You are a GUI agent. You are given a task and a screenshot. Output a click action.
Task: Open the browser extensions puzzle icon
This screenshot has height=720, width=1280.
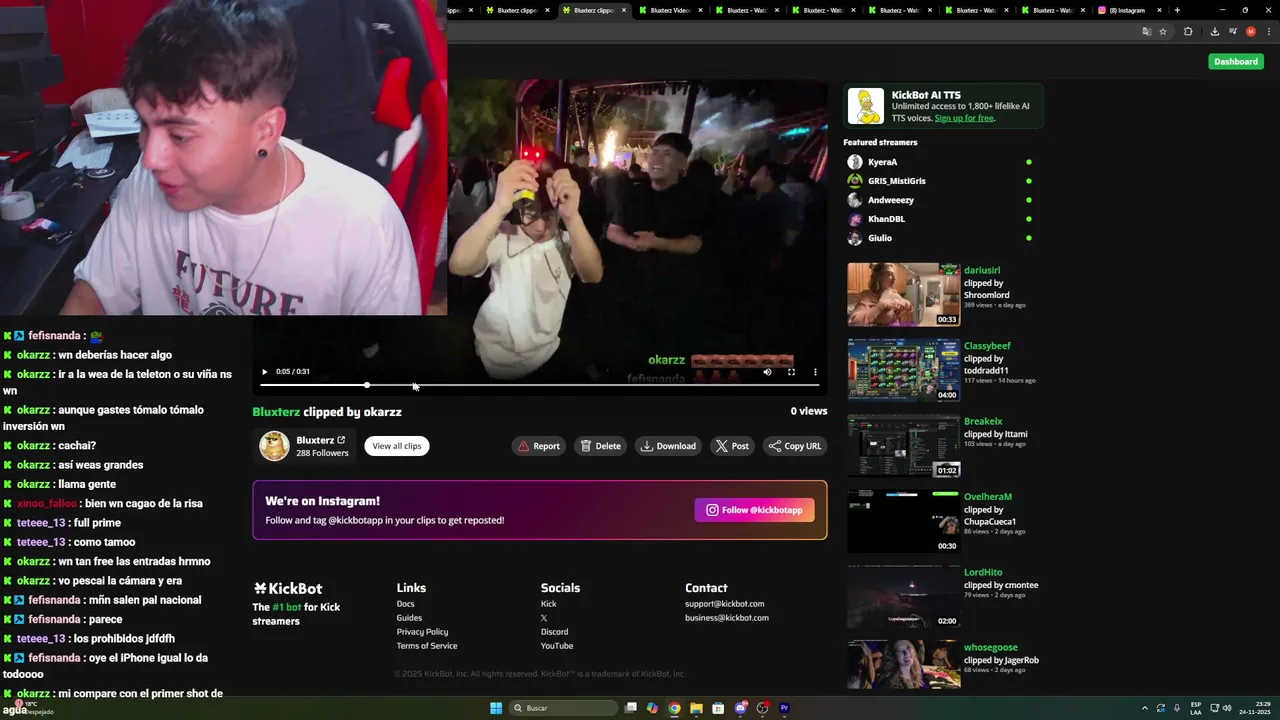pyautogui.click(x=1188, y=32)
